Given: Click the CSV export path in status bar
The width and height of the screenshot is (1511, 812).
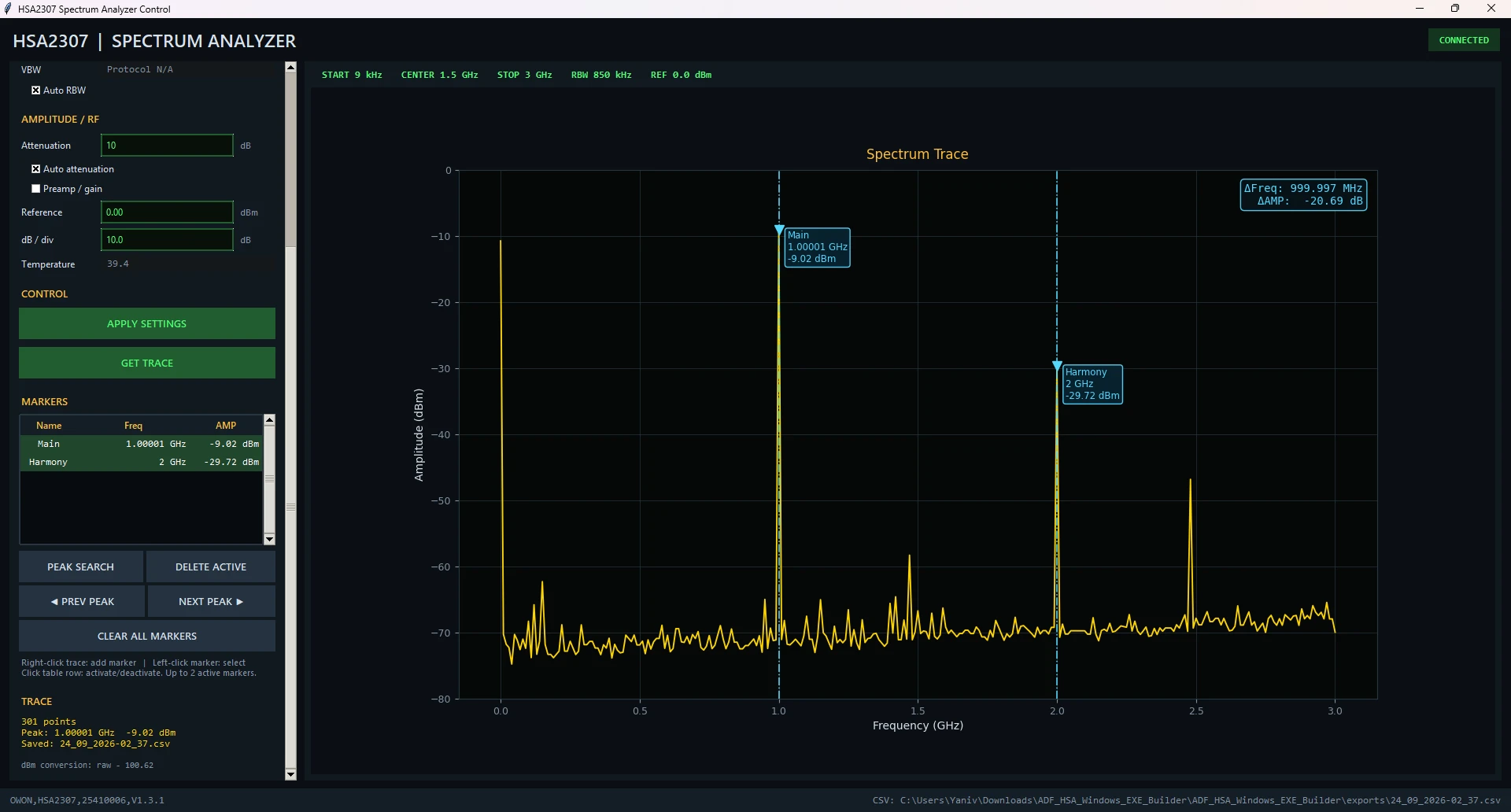Looking at the screenshot, I should coord(1187,800).
